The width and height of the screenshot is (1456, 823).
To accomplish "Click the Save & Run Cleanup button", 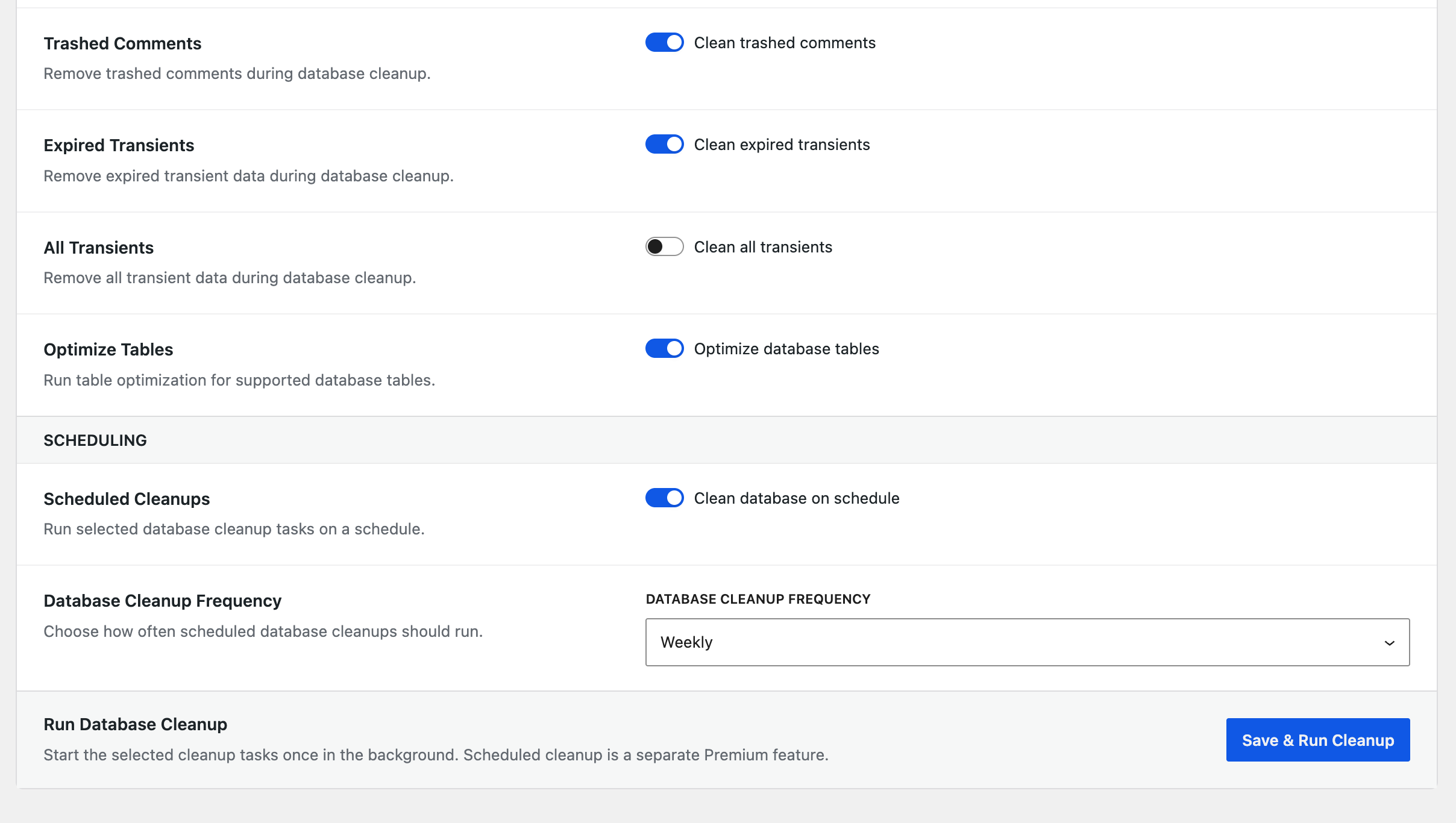I will point(1318,740).
